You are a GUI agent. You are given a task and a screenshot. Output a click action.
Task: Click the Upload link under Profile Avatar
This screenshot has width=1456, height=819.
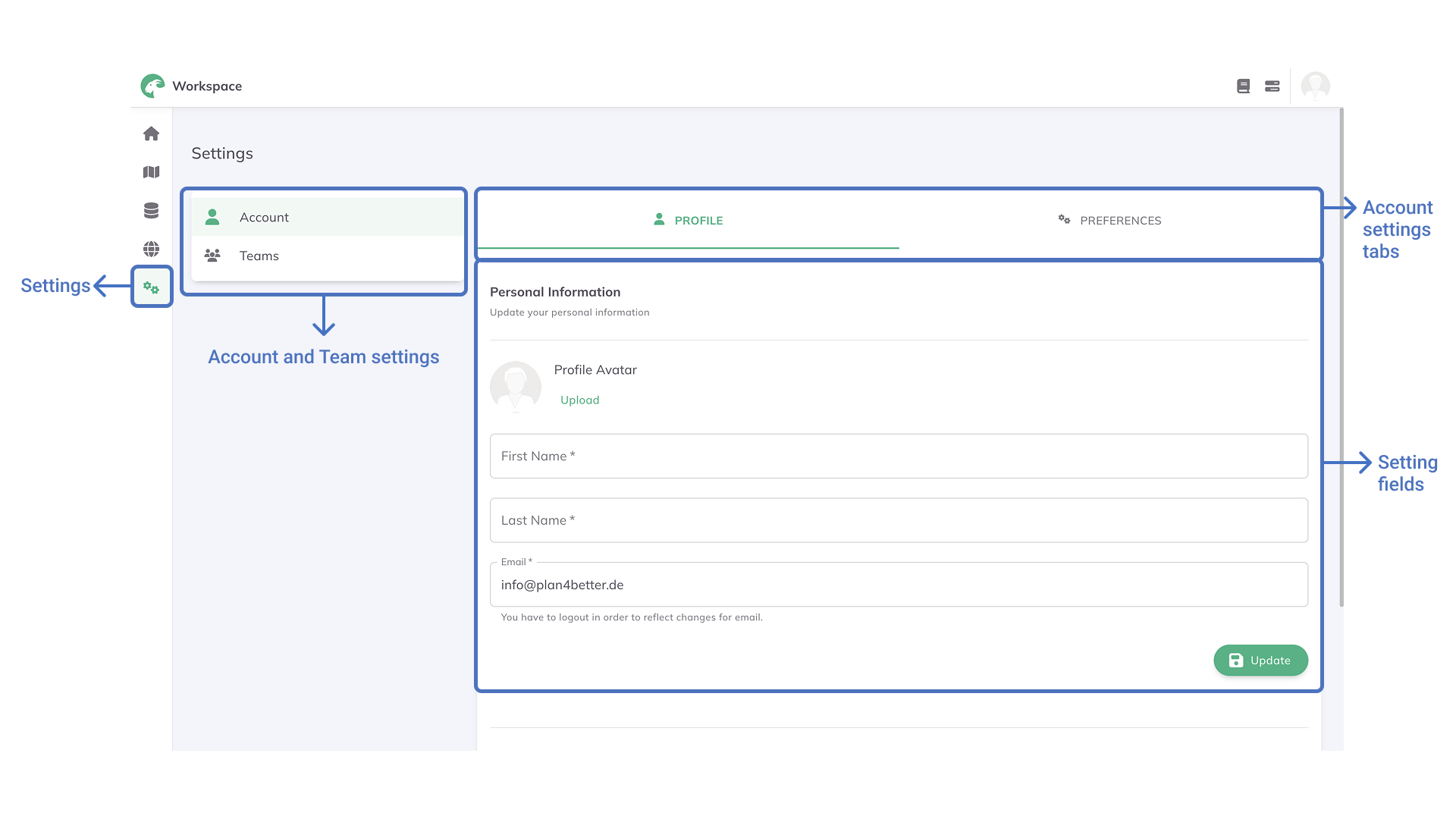(x=579, y=400)
